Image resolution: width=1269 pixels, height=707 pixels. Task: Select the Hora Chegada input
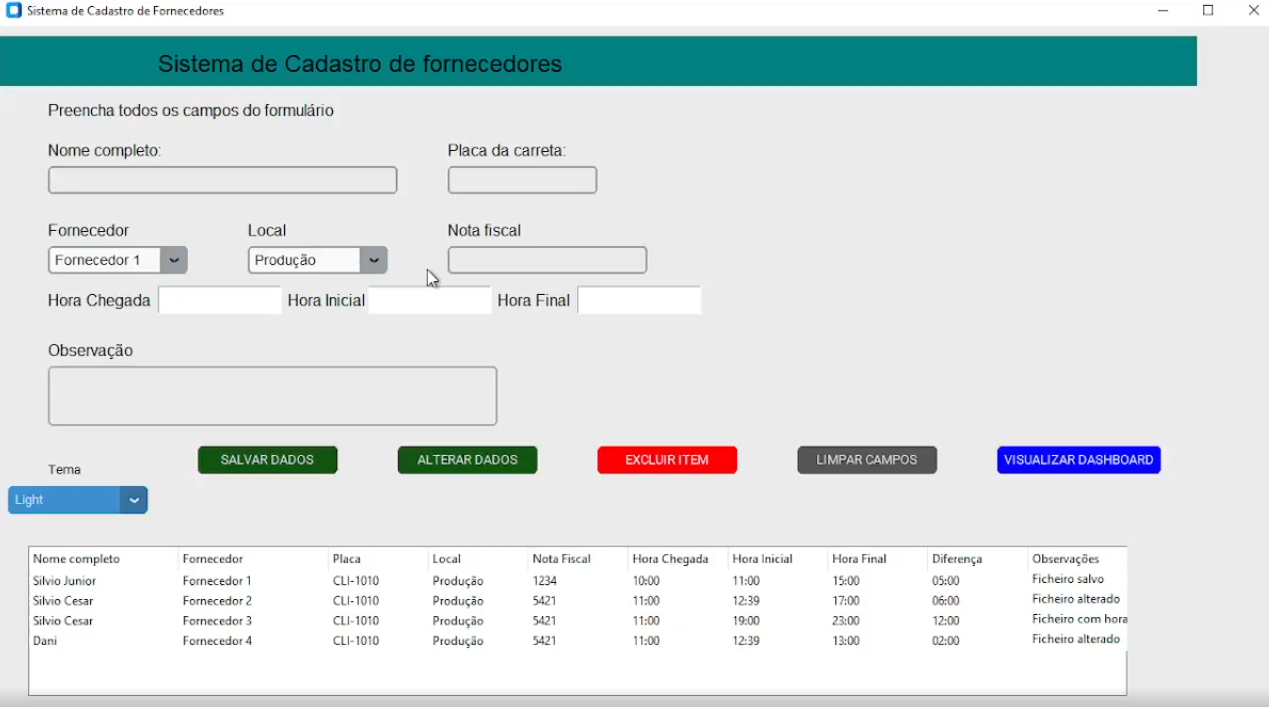[220, 300]
